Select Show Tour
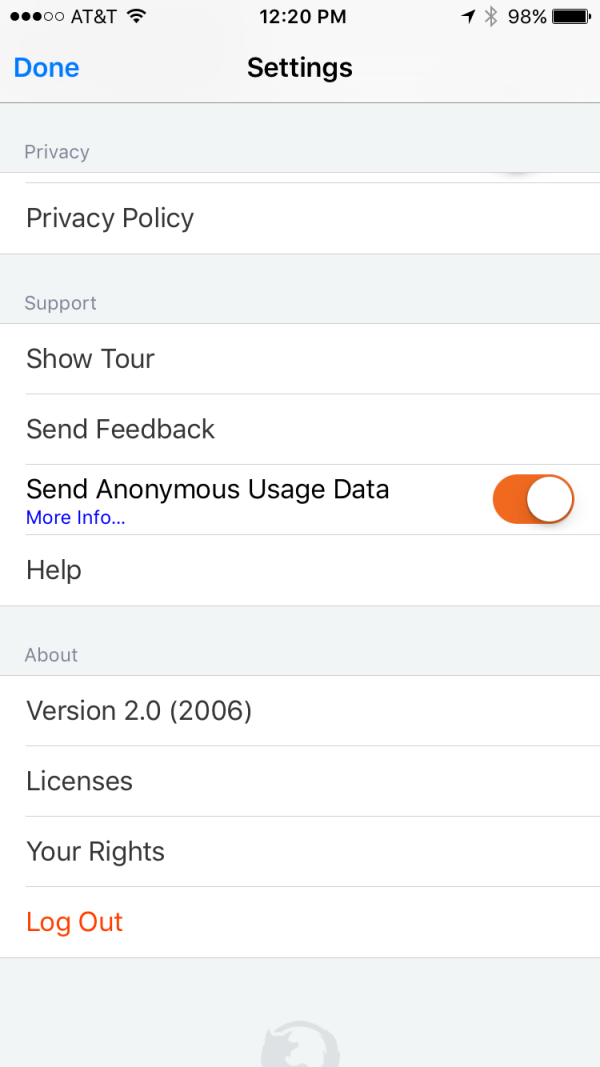This screenshot has height=1067, width=600. (90, 358)
